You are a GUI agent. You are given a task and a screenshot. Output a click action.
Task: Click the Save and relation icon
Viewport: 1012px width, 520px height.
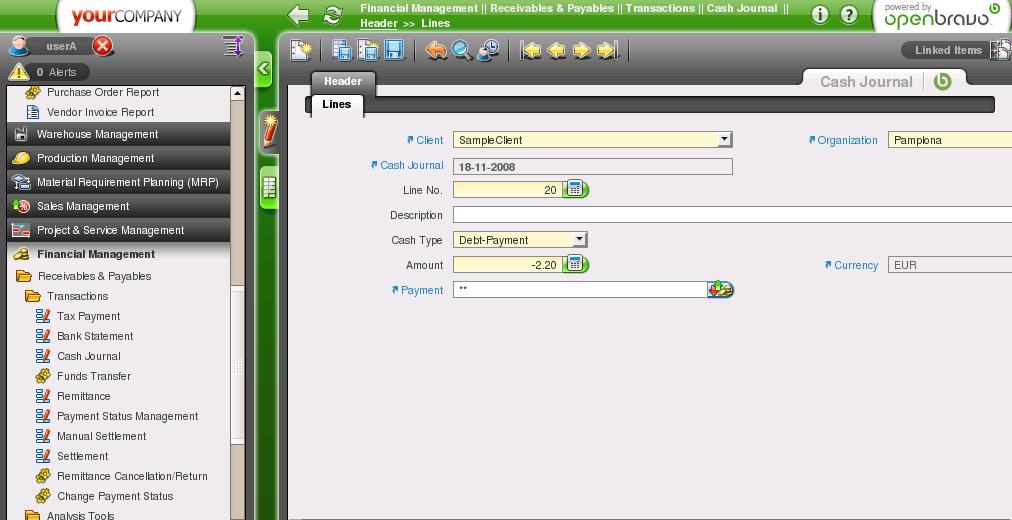pyautogui.click(x=342, y=50)
